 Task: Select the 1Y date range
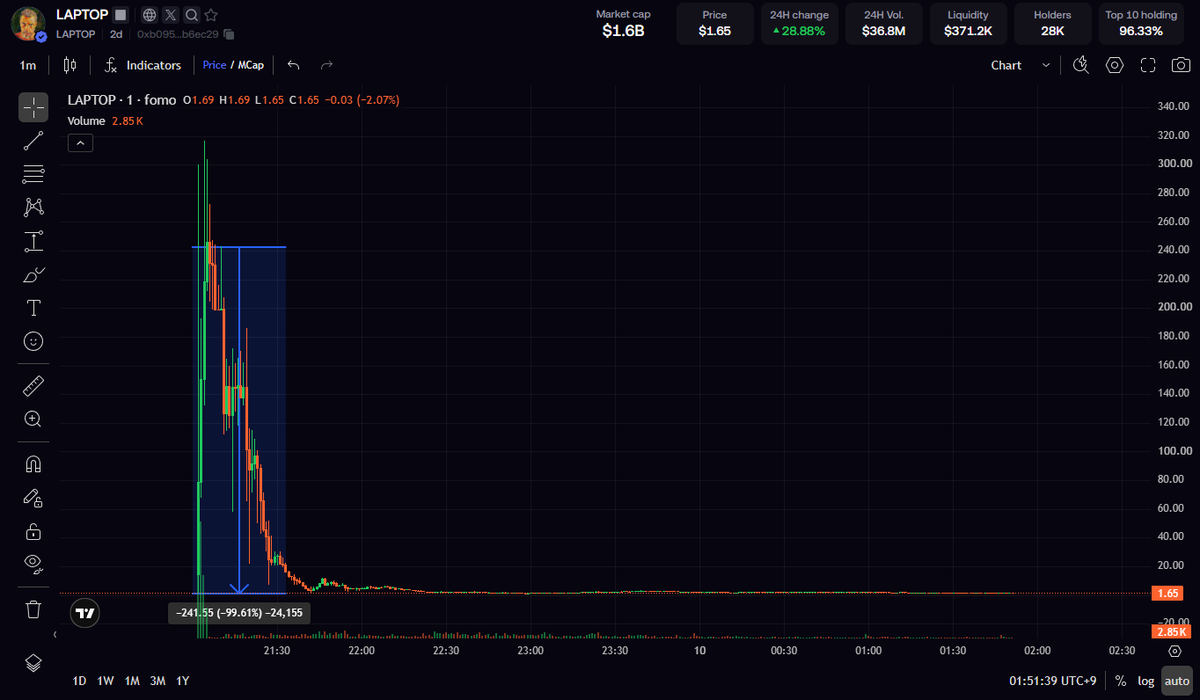coord(182,681)
